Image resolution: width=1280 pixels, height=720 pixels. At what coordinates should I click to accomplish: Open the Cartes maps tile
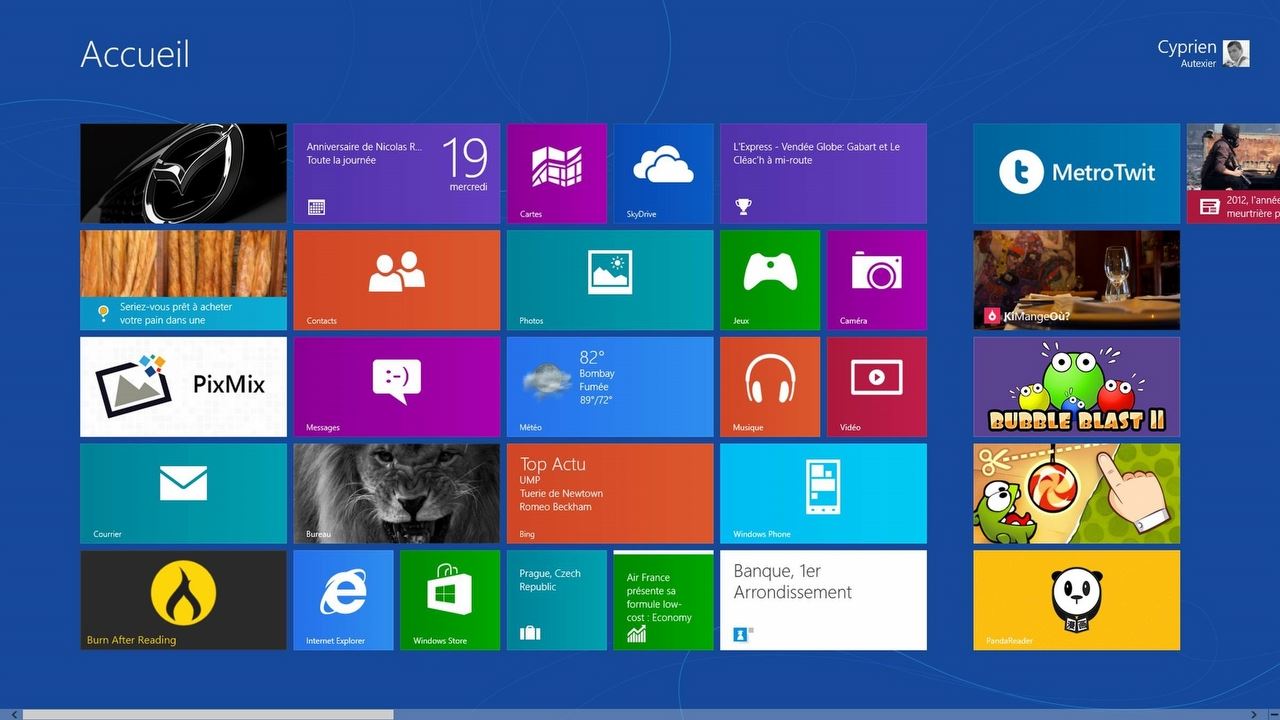pyautogui.click(x=556, y=173)
